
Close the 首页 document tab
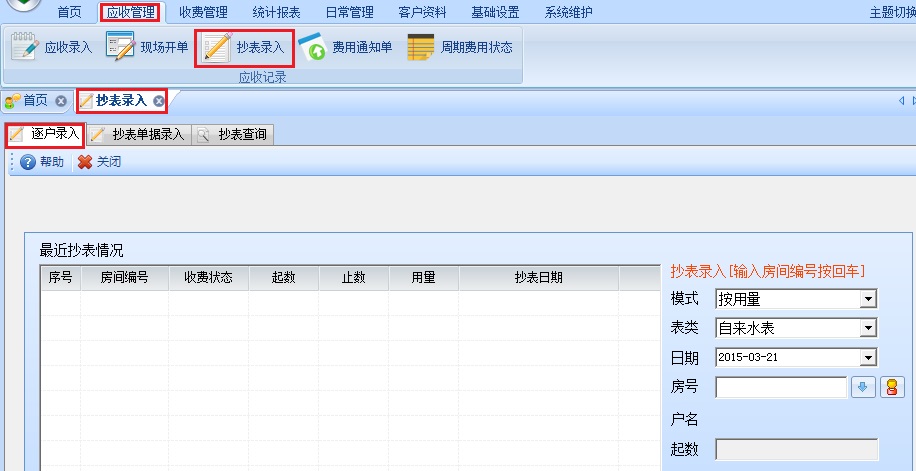pos(61,101)
